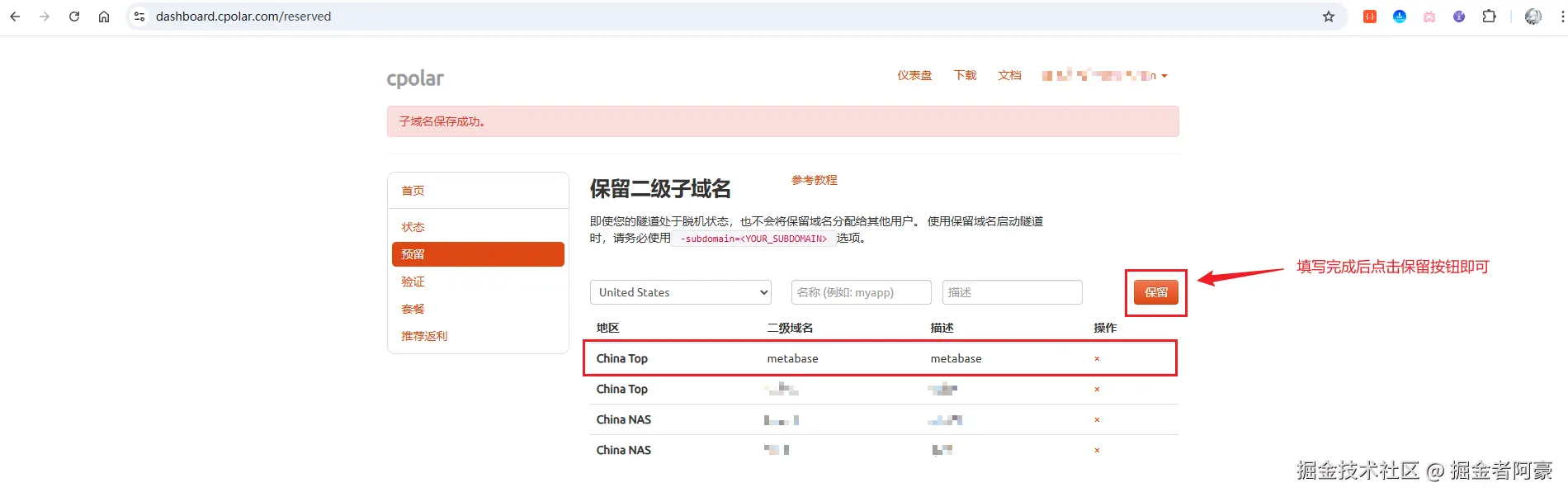Screen dimensions: 1568x497
Task: Open the pink extension icon in toolbar
Action: point(1429,17)
